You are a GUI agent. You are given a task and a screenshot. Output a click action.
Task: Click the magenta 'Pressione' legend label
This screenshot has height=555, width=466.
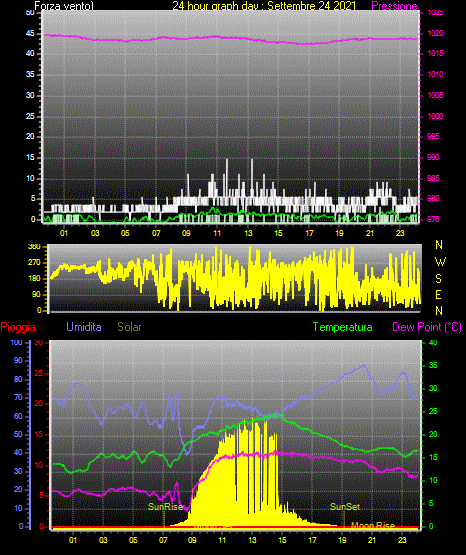[x=394, y=6]
